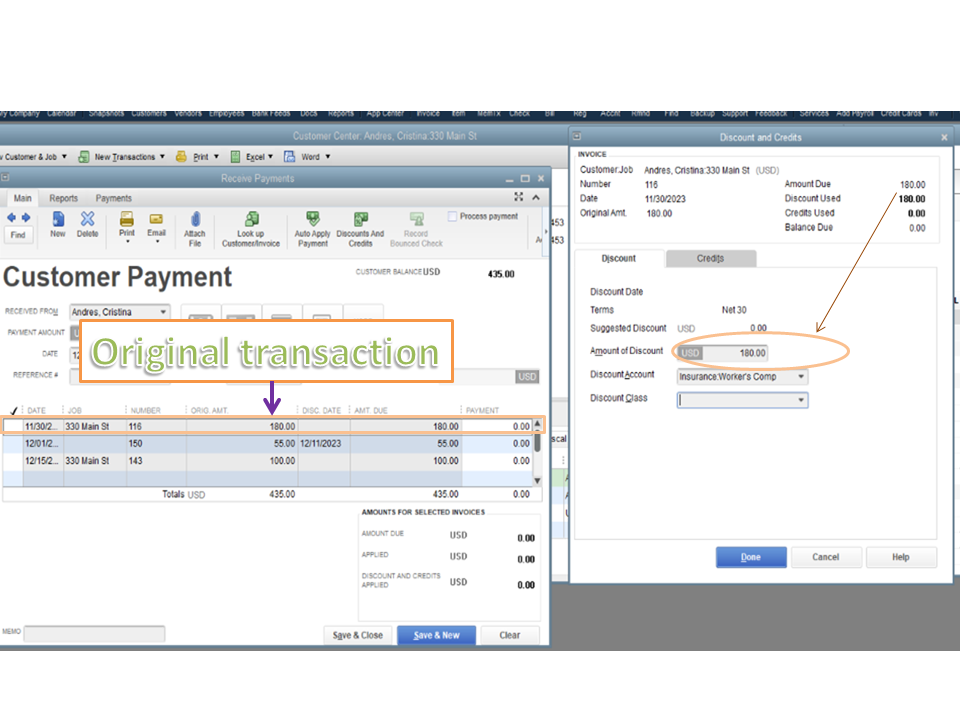Enable the Process payment checkbox
The width and height of the screenshot is (960, 720).
click(x=452, y=216)
